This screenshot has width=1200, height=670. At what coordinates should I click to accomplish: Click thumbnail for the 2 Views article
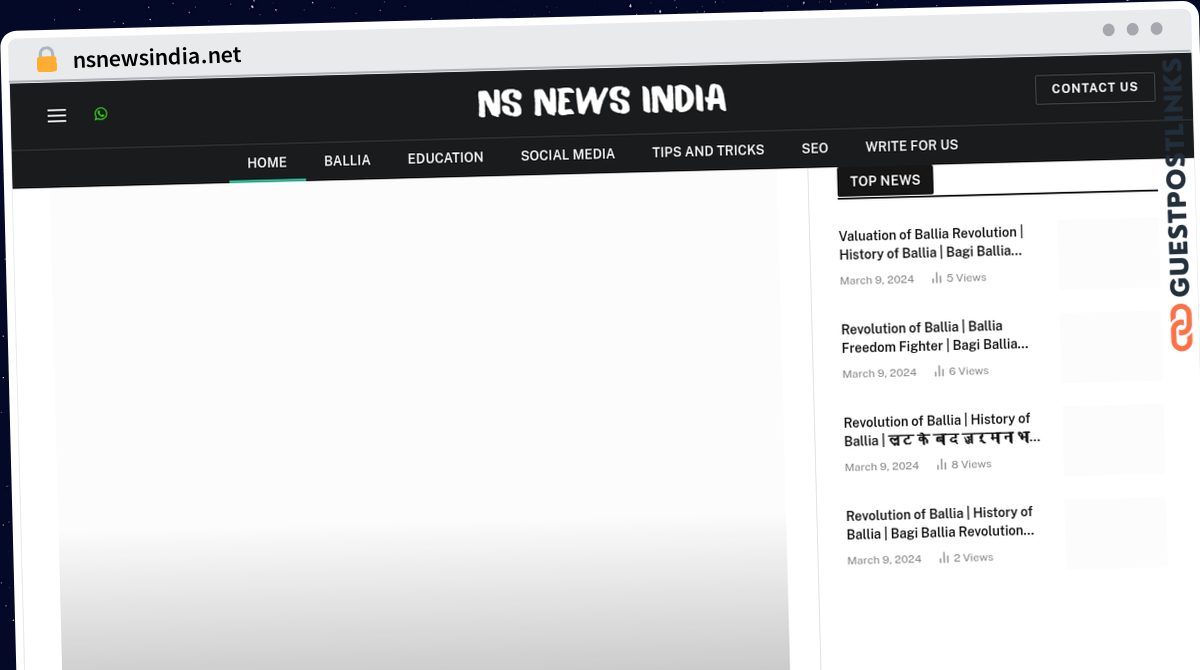(1116, 533)
